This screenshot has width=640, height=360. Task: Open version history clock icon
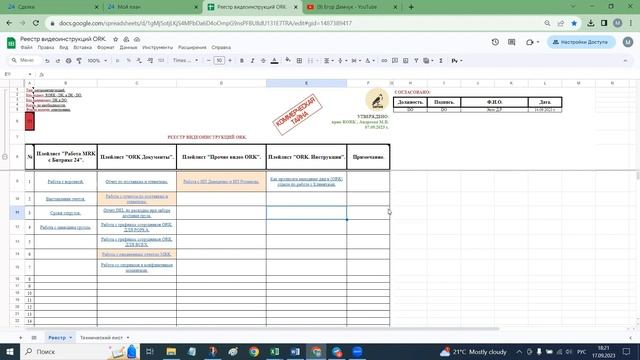click(x=495, y=42)
